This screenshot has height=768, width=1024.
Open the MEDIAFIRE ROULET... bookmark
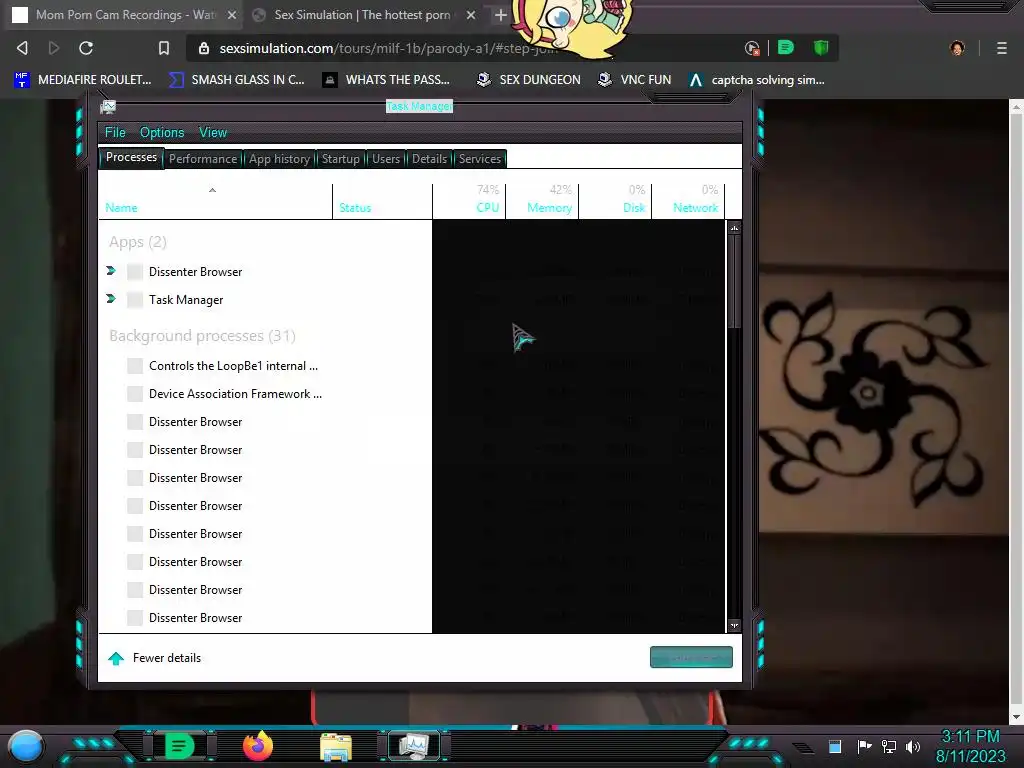[82, 80]
